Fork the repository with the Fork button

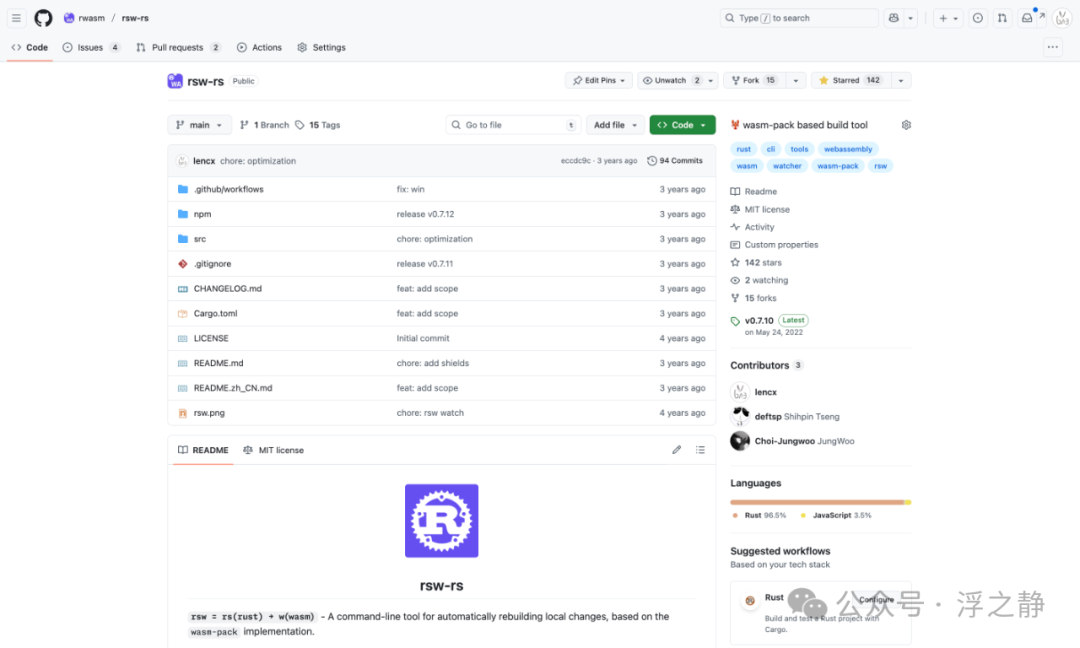pyautogui.click(x=754, y=81)
